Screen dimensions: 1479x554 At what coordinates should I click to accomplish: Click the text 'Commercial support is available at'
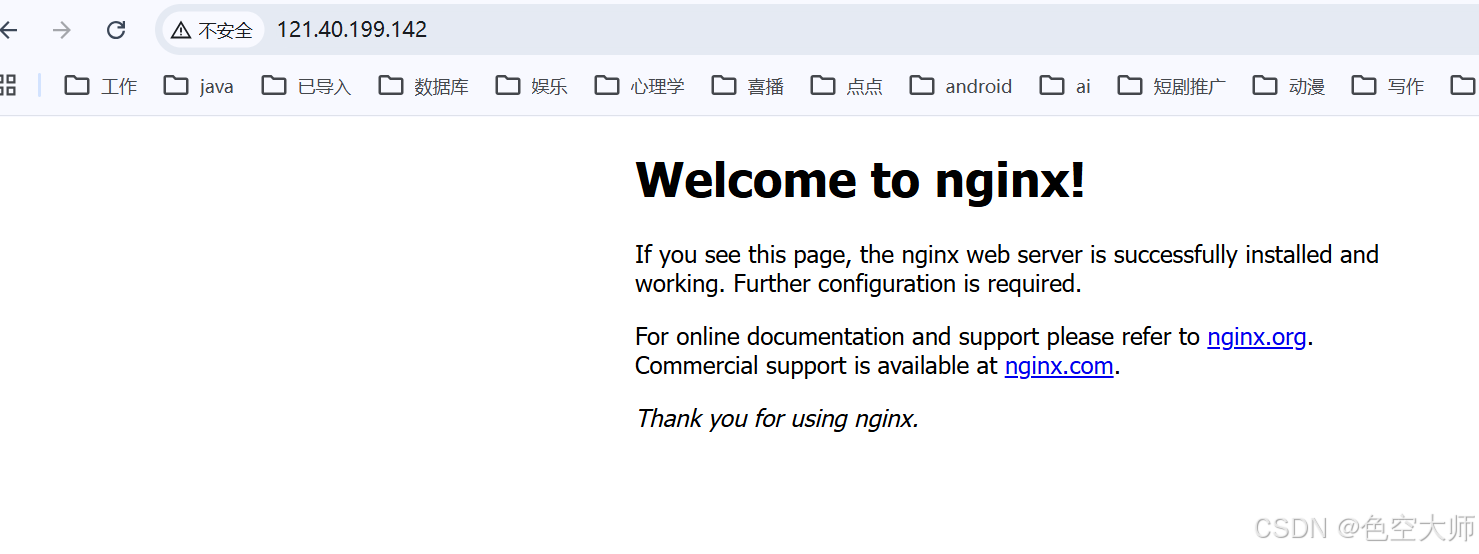[x=816, y=366]
